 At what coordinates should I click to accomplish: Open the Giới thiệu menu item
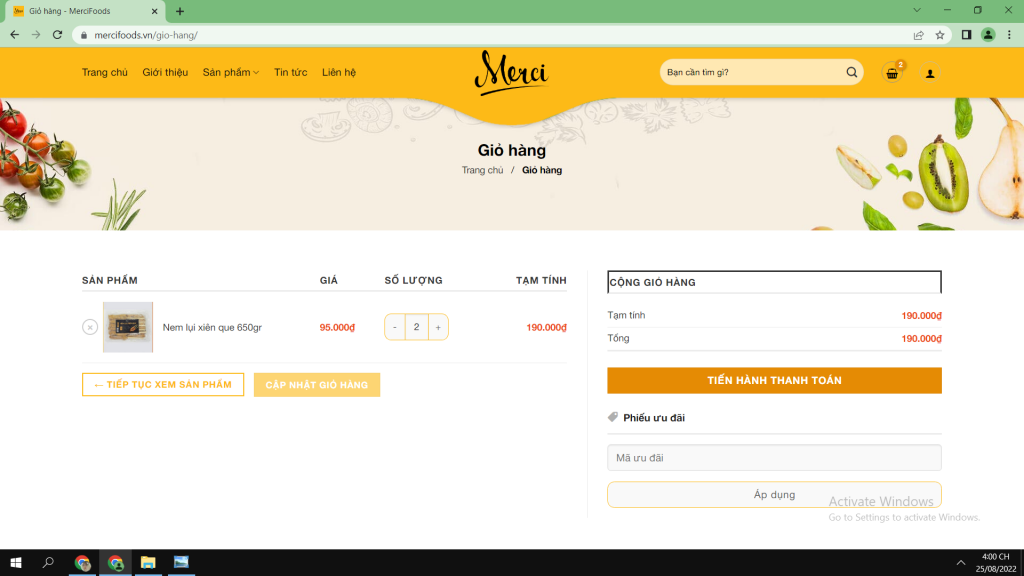click(x=165, y=72)
